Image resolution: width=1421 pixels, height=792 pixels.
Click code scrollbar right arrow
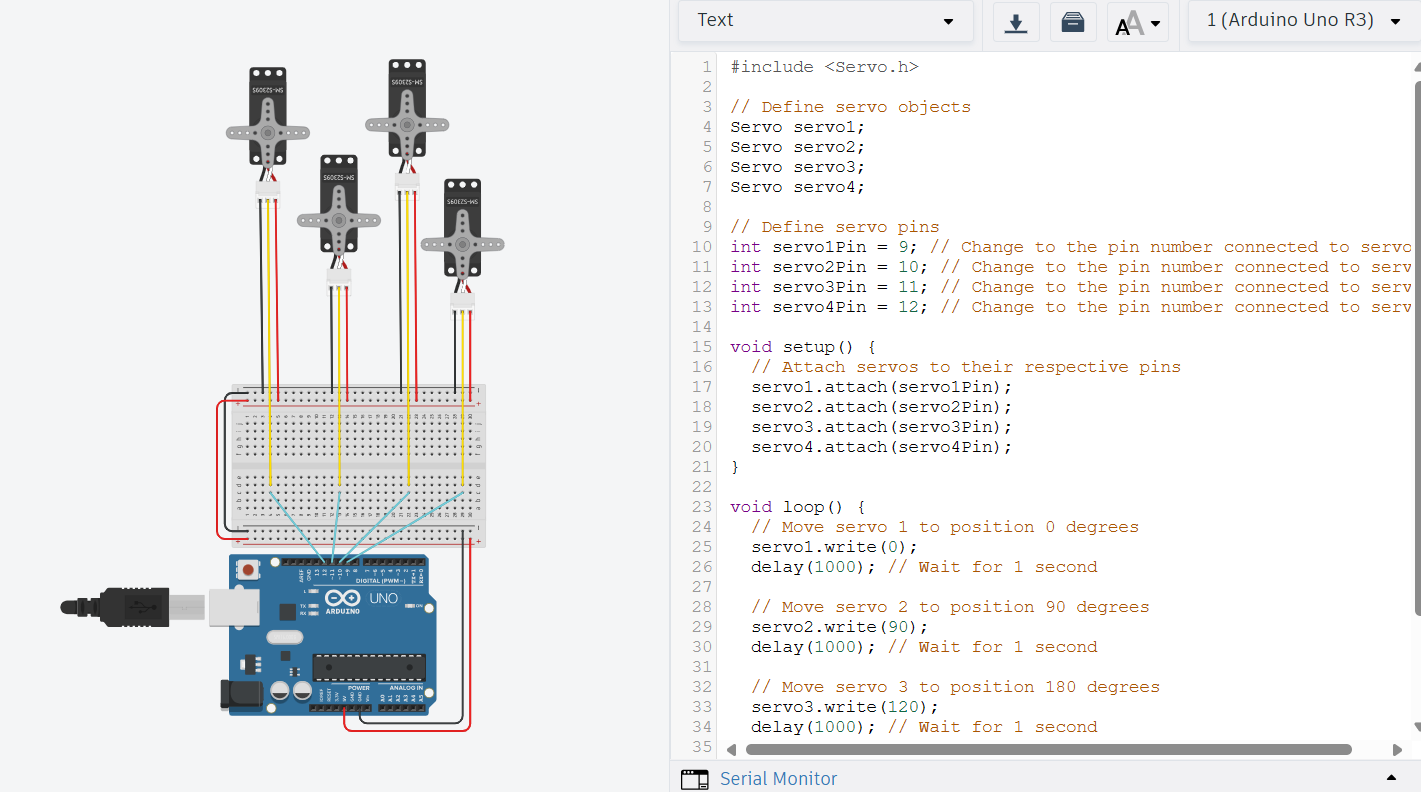pyautogui.click(x=1397, y=749)
